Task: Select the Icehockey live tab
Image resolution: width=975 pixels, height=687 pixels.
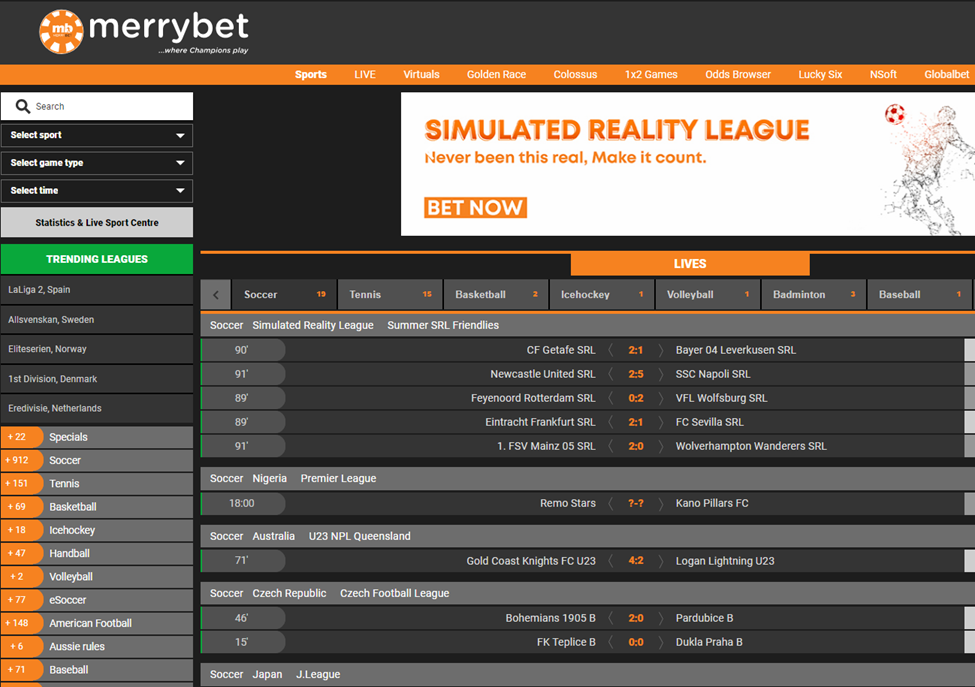Action: tap(601, 295)
